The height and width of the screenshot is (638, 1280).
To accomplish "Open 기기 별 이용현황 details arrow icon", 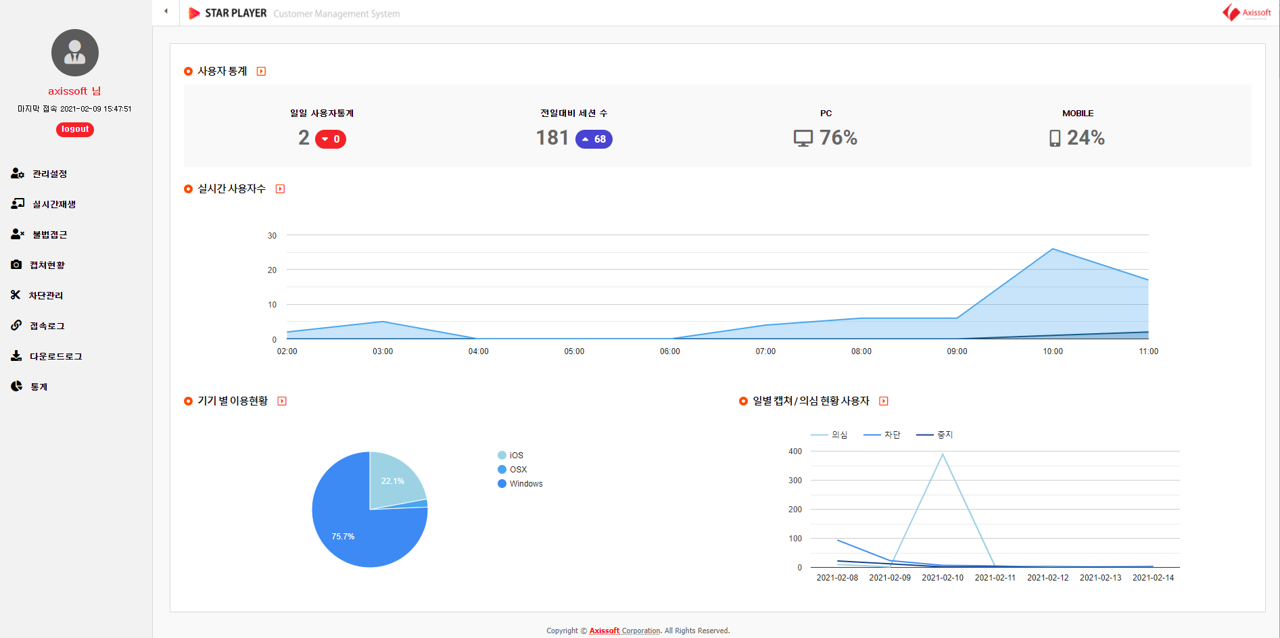I will coord(282,401).
